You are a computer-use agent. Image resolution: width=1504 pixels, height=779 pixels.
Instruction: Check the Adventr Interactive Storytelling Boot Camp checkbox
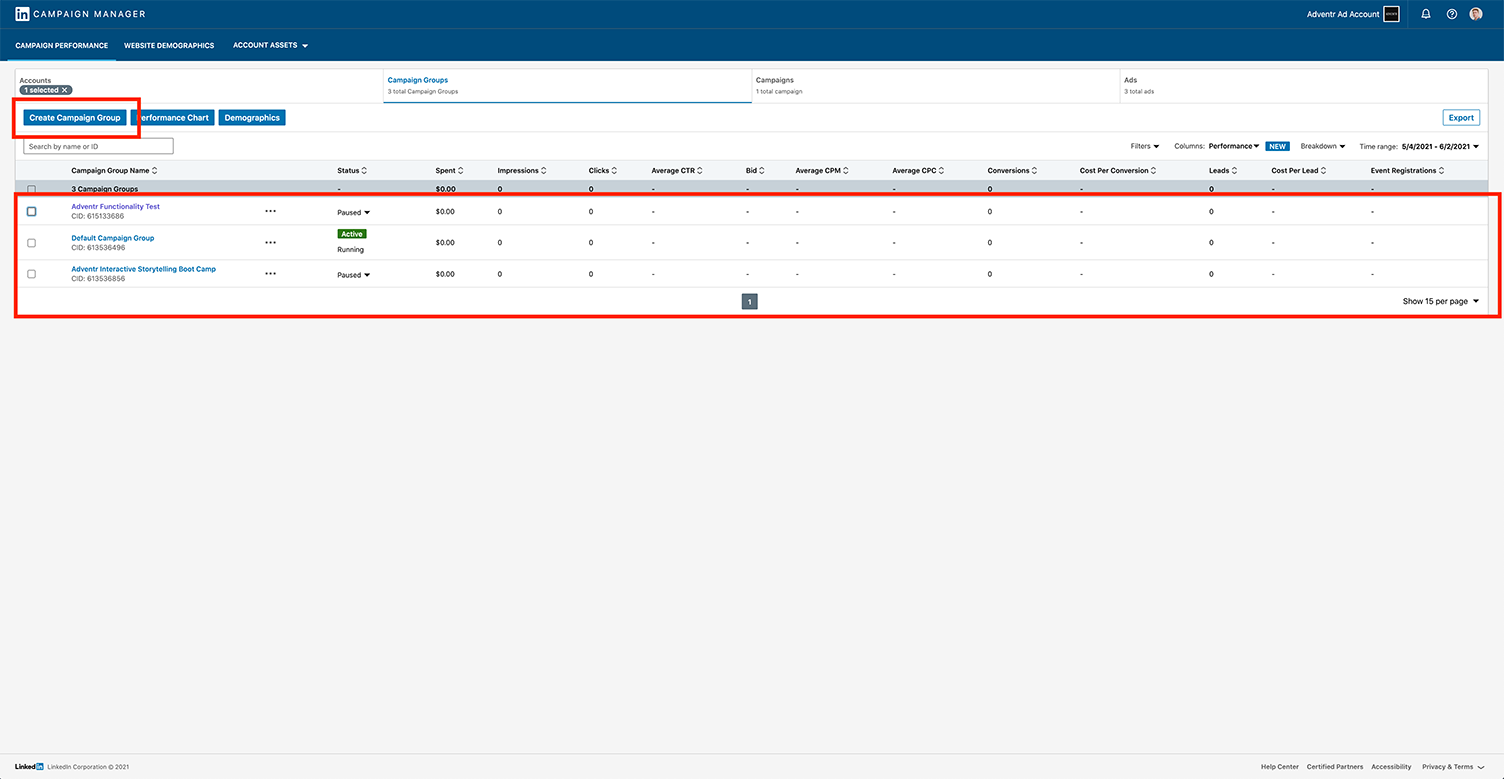(x=31, y=274)
